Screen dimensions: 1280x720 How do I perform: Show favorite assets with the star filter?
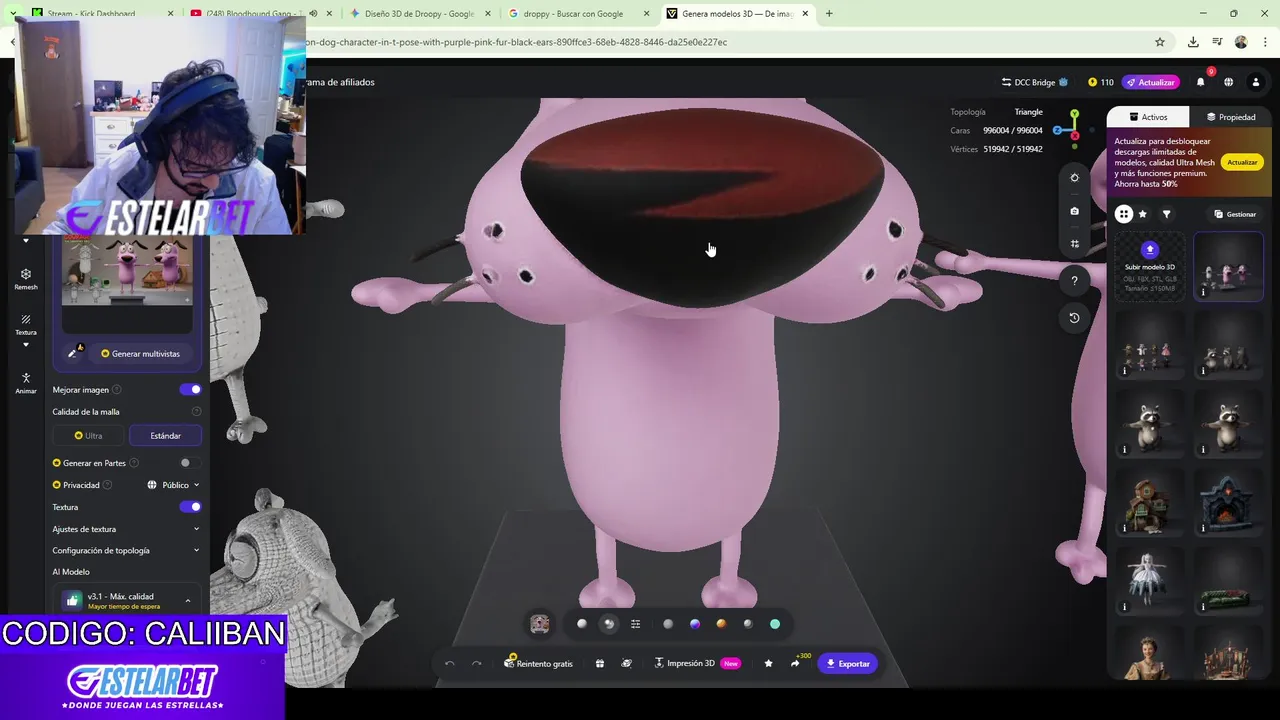tap(1143, 214)
